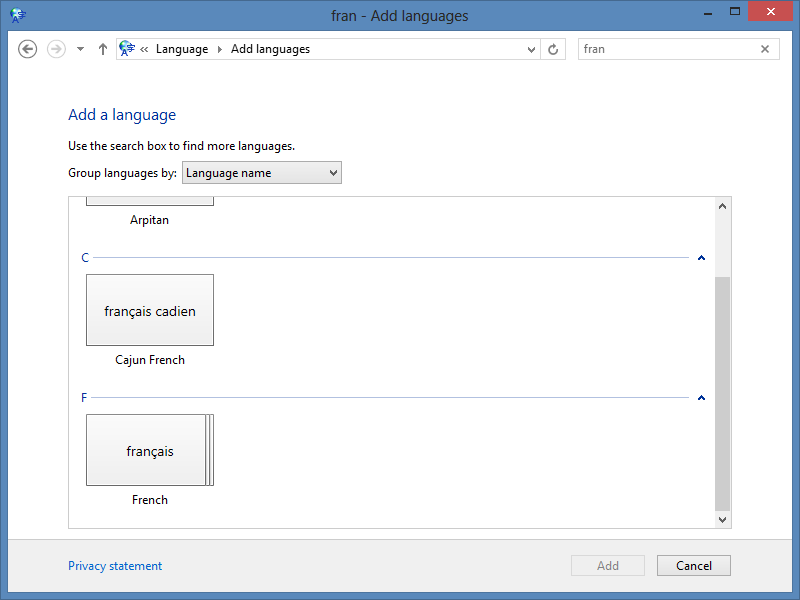Click the Language breadcrumb in address bar
The image size is (800, 600).
click(x=182, y=49)
